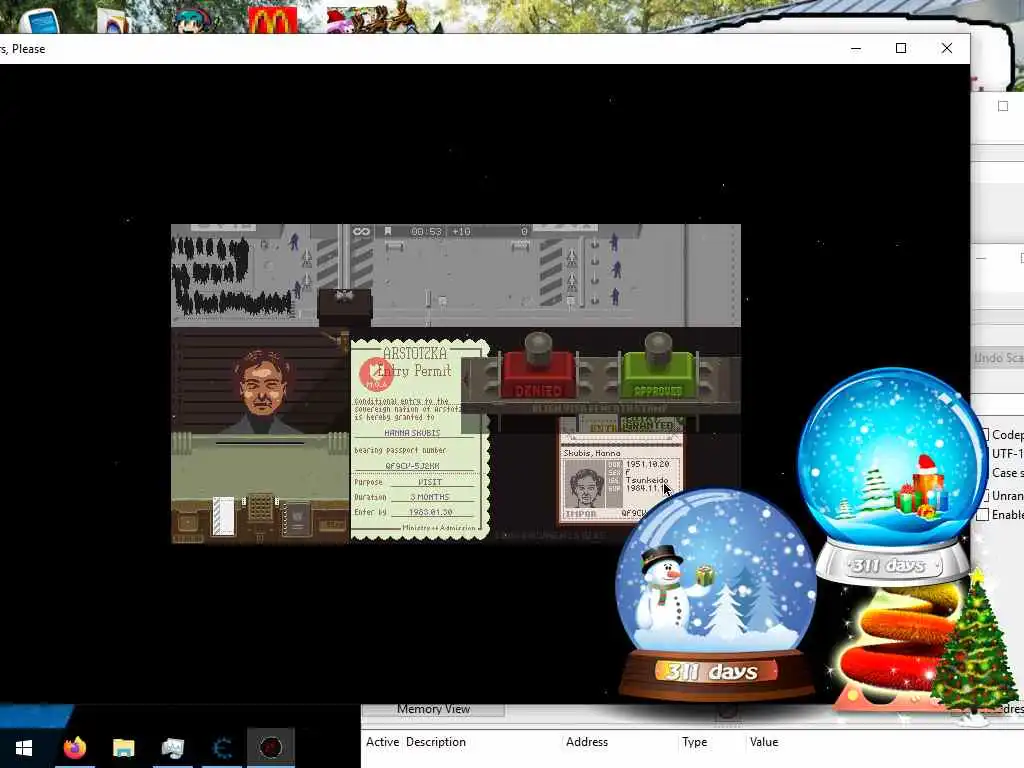This screenshot has width=1024, height=768.
Task: Select the Arstotzka Entry Permit document
Action: click(x=419, y=439)
